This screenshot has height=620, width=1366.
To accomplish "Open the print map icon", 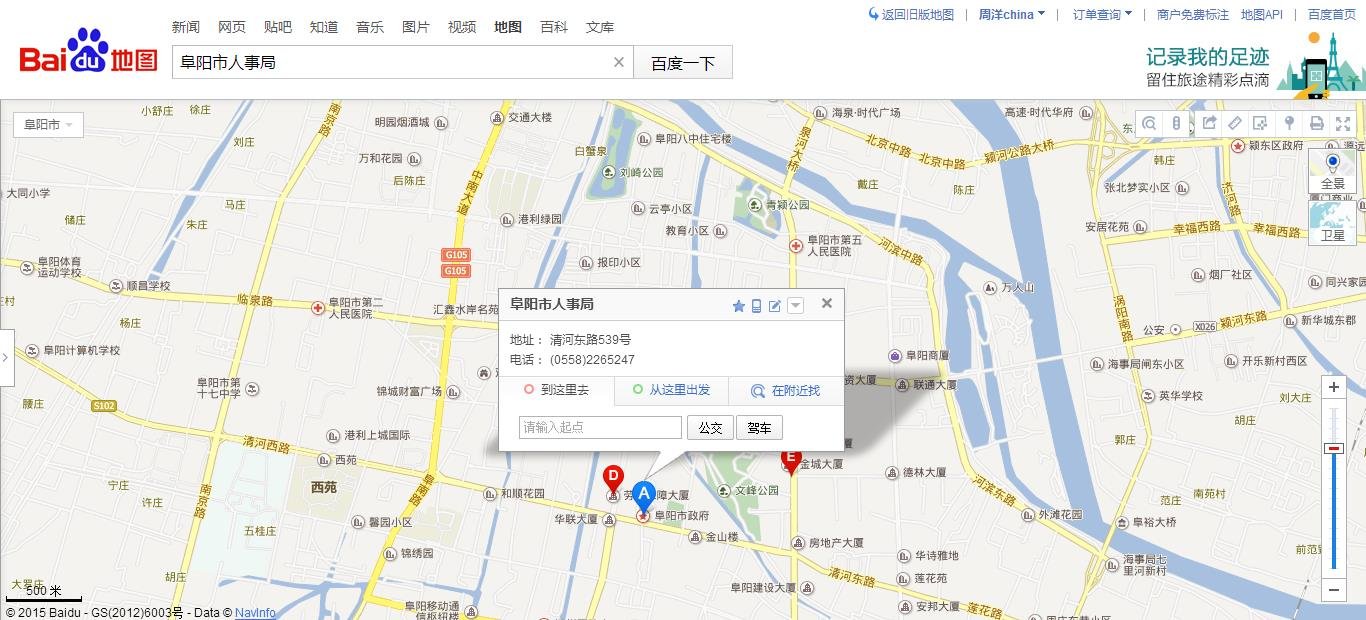I will [x=1317, y=124].
